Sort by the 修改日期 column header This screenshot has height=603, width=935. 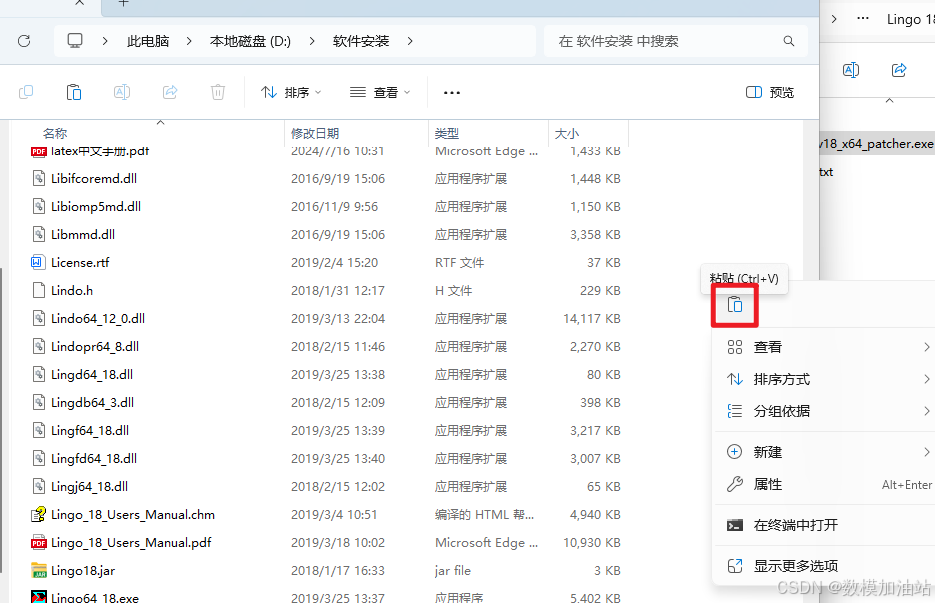315,134
